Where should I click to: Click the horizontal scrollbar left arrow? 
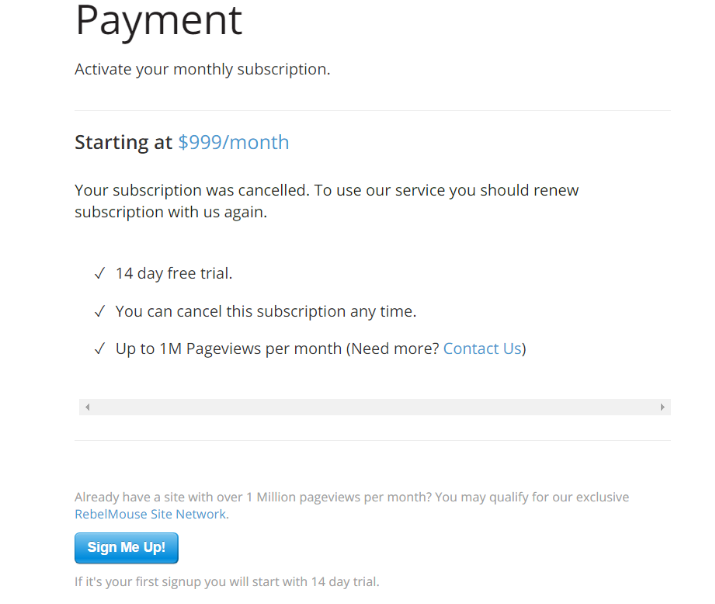(x=87, y=407)
